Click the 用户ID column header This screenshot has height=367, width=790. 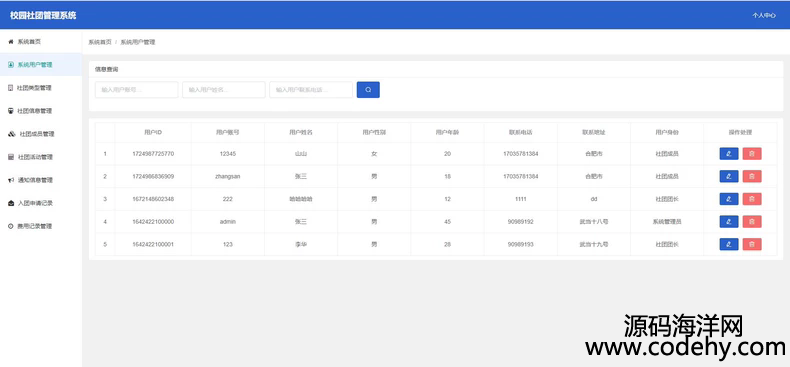(x=153, y=133)
